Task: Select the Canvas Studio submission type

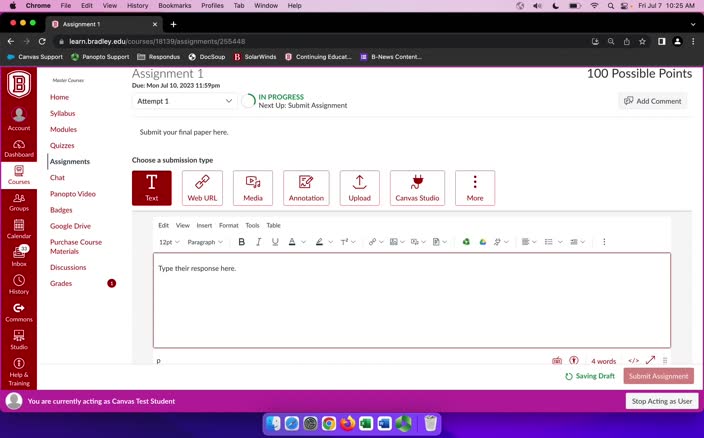Action: coord(417,188)
